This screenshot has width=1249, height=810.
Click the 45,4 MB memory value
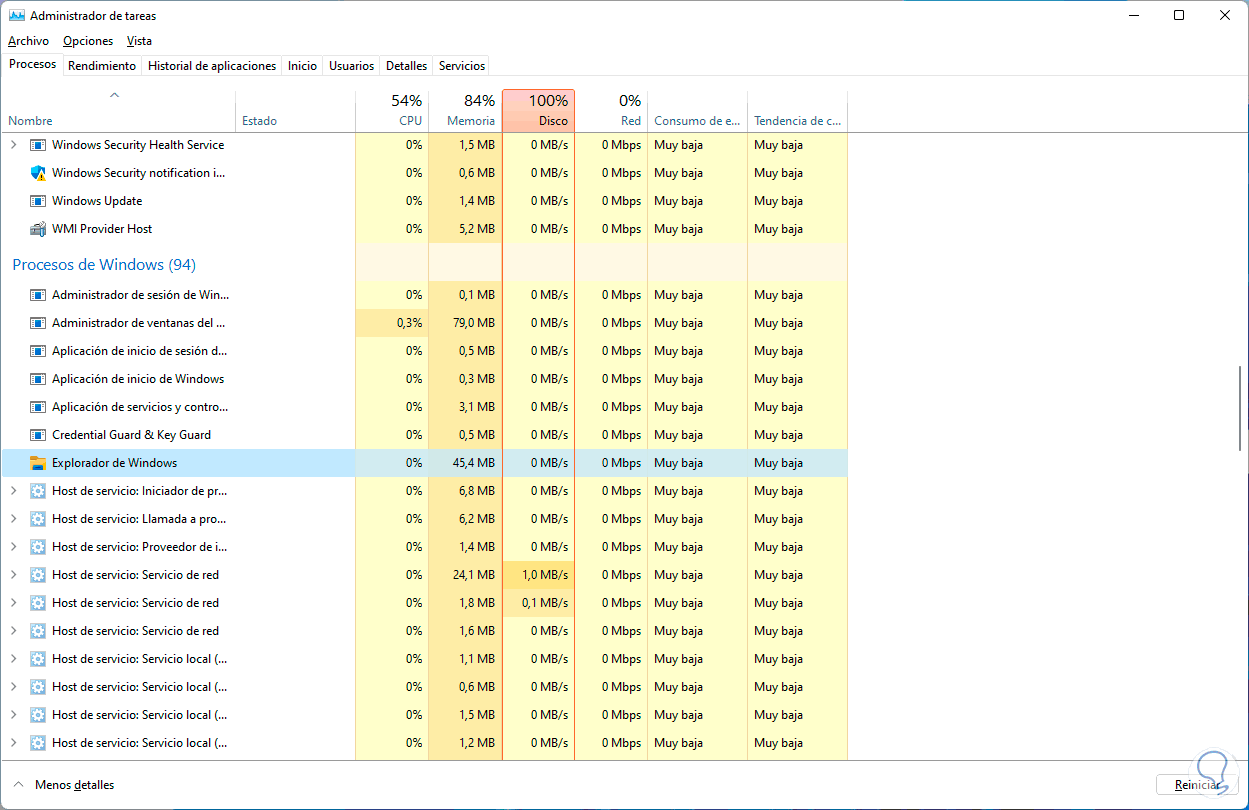[x=474, y=463]
